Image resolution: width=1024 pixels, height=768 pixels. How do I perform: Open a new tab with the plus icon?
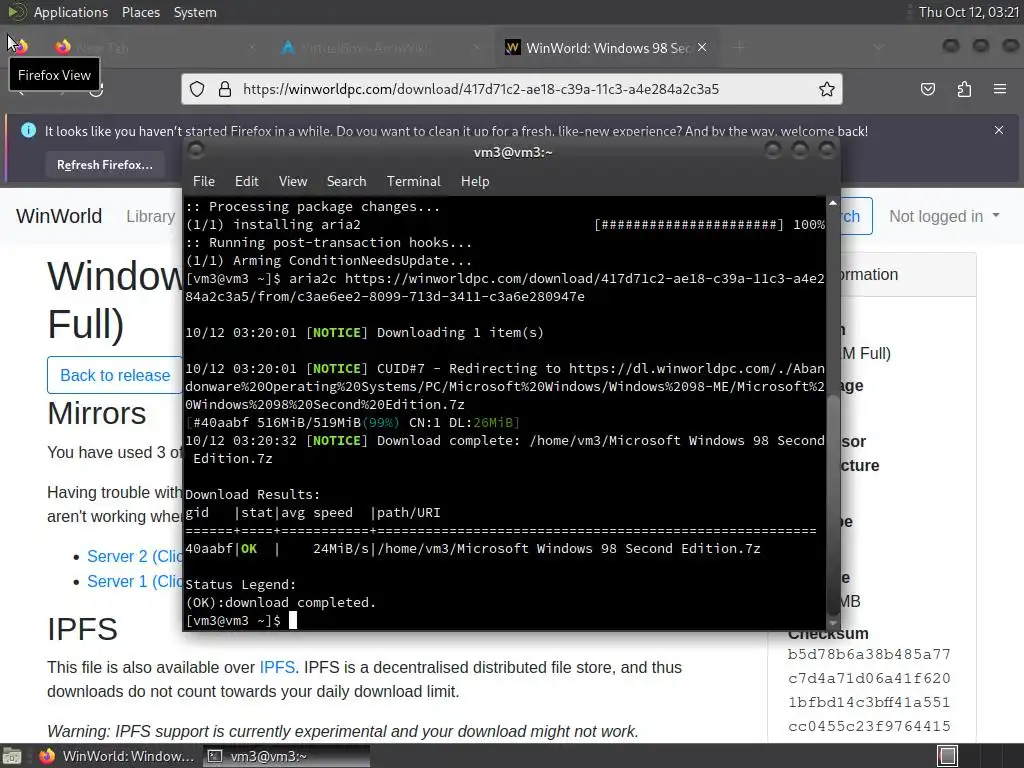point(739,47)
